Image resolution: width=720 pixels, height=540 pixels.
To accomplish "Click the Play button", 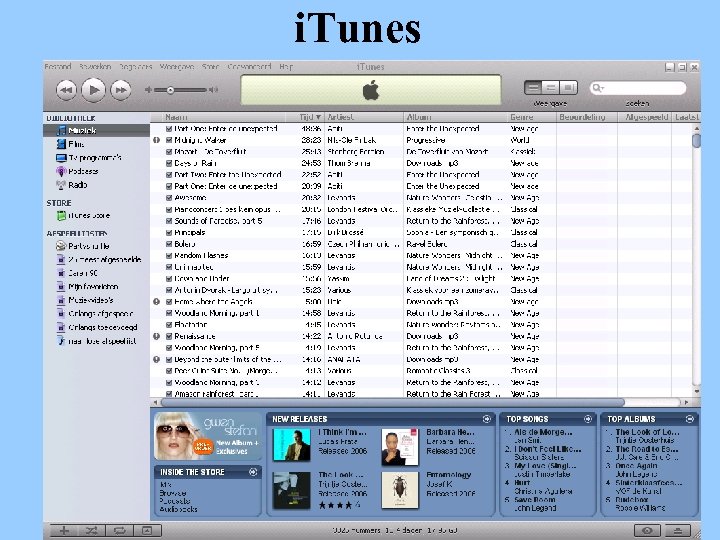I will (x=93, y=90).
